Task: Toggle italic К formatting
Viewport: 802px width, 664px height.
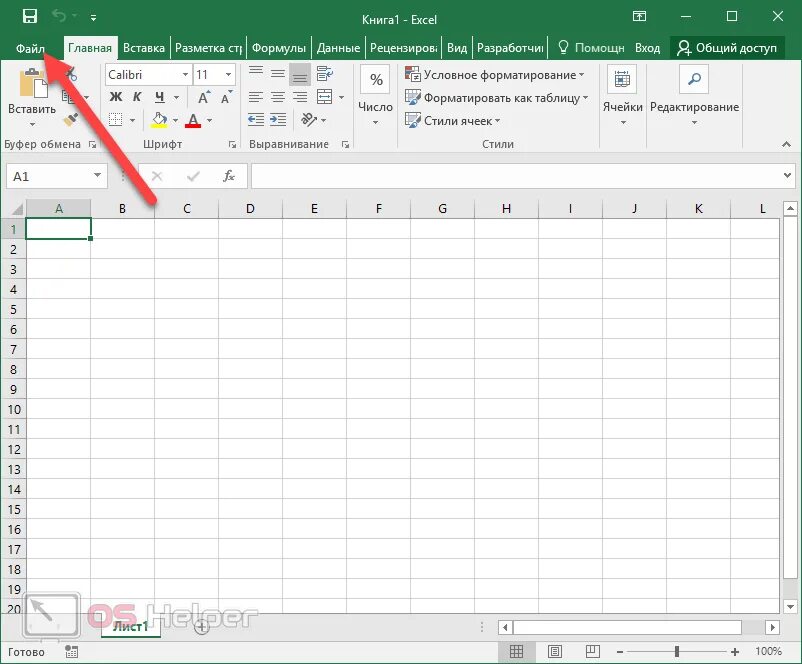Action: coord(137,97)
